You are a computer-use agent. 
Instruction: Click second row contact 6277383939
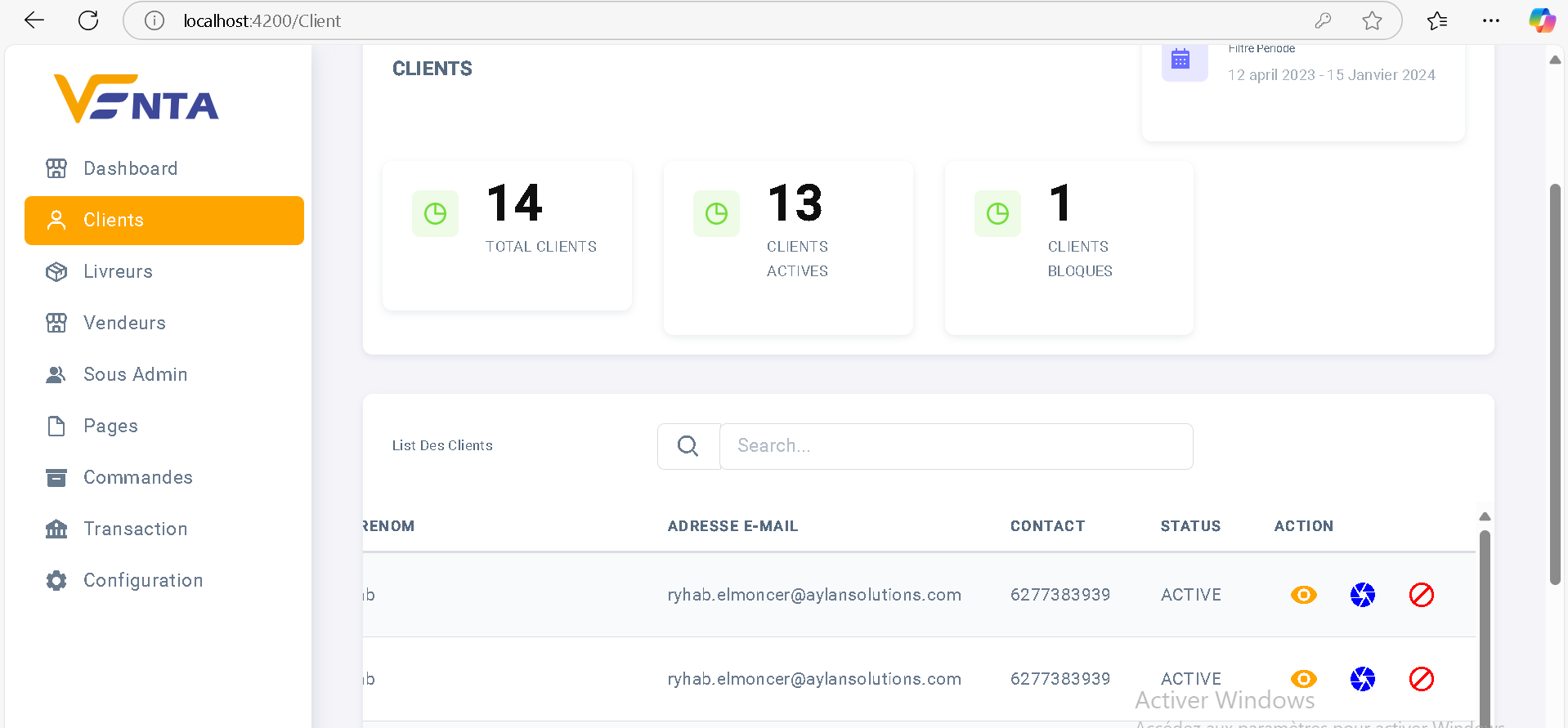(x=1060, y=679)
